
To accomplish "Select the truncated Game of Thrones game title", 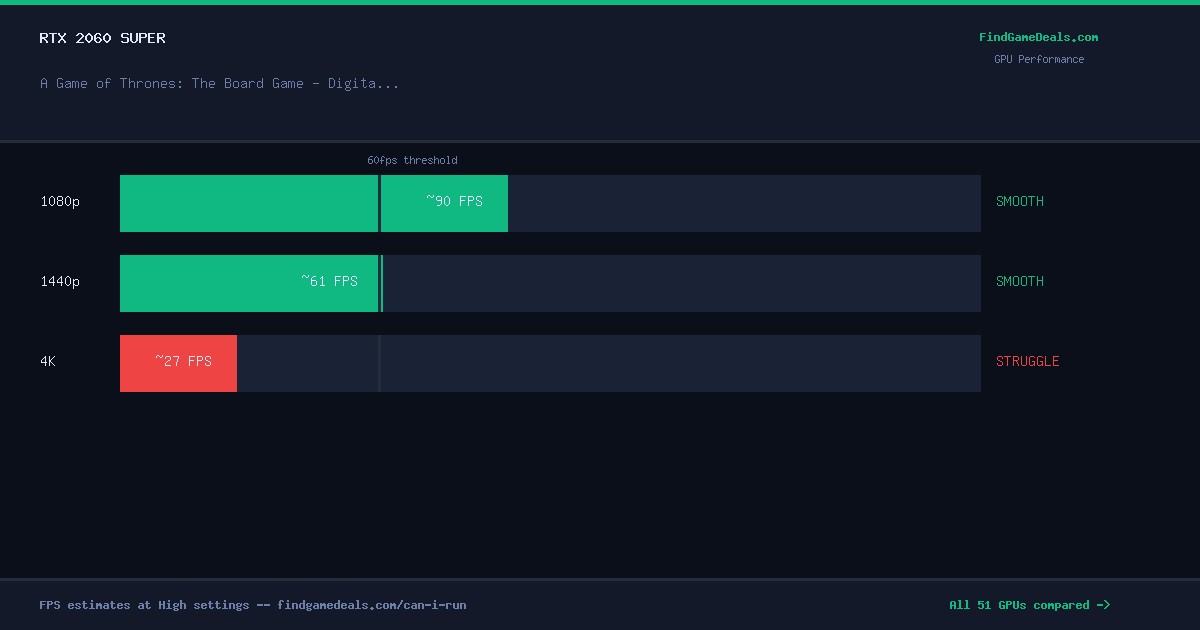I will tap(219, 83).
